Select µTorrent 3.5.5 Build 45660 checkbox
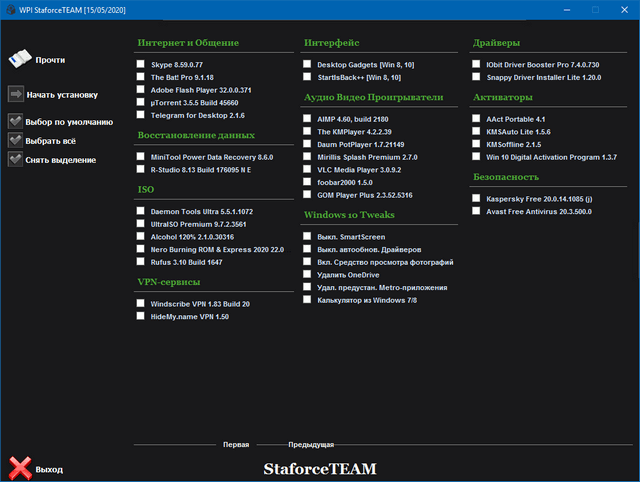Viewport: 640px width, 482px height. 140,102
